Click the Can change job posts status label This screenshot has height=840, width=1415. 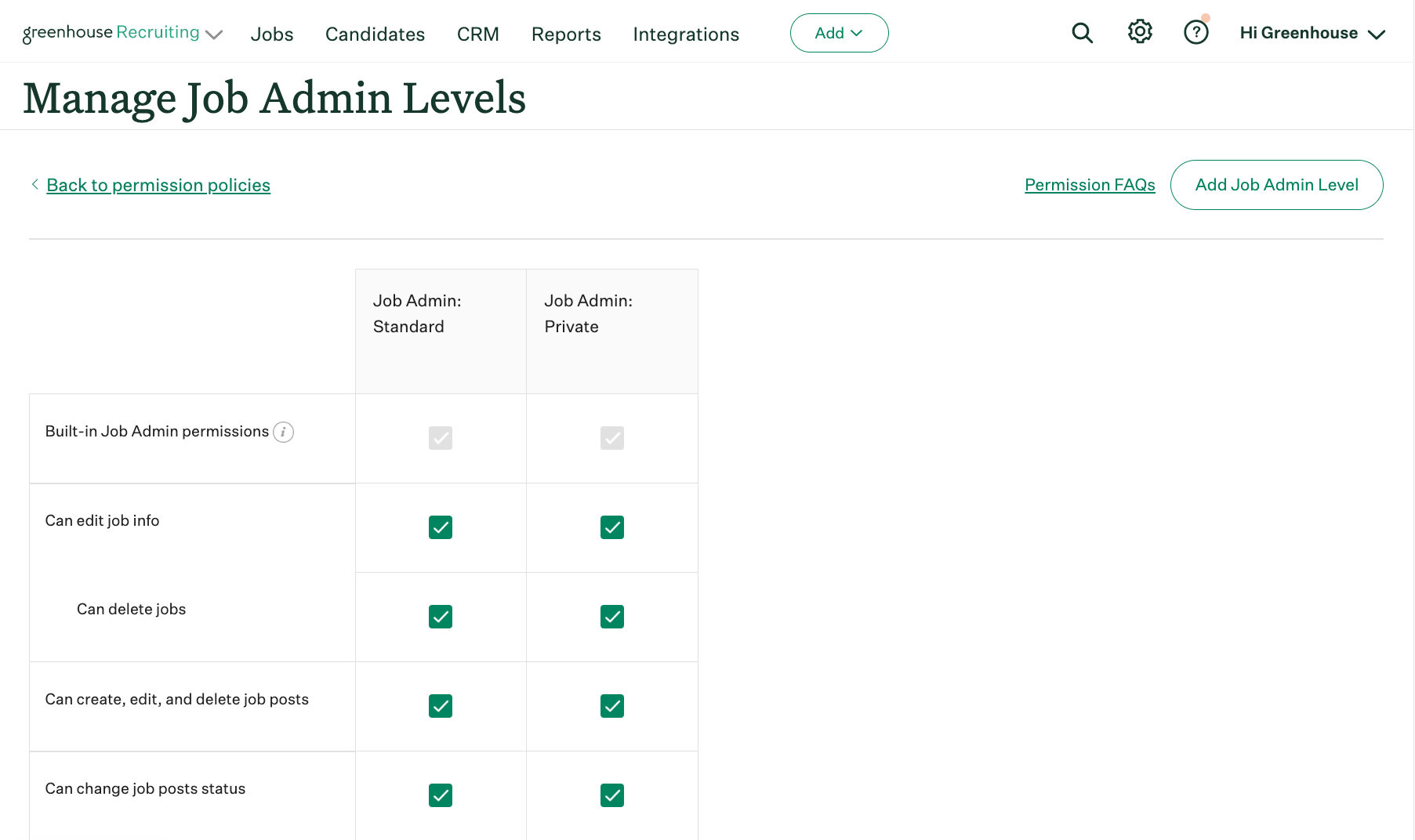coord(145,789)
